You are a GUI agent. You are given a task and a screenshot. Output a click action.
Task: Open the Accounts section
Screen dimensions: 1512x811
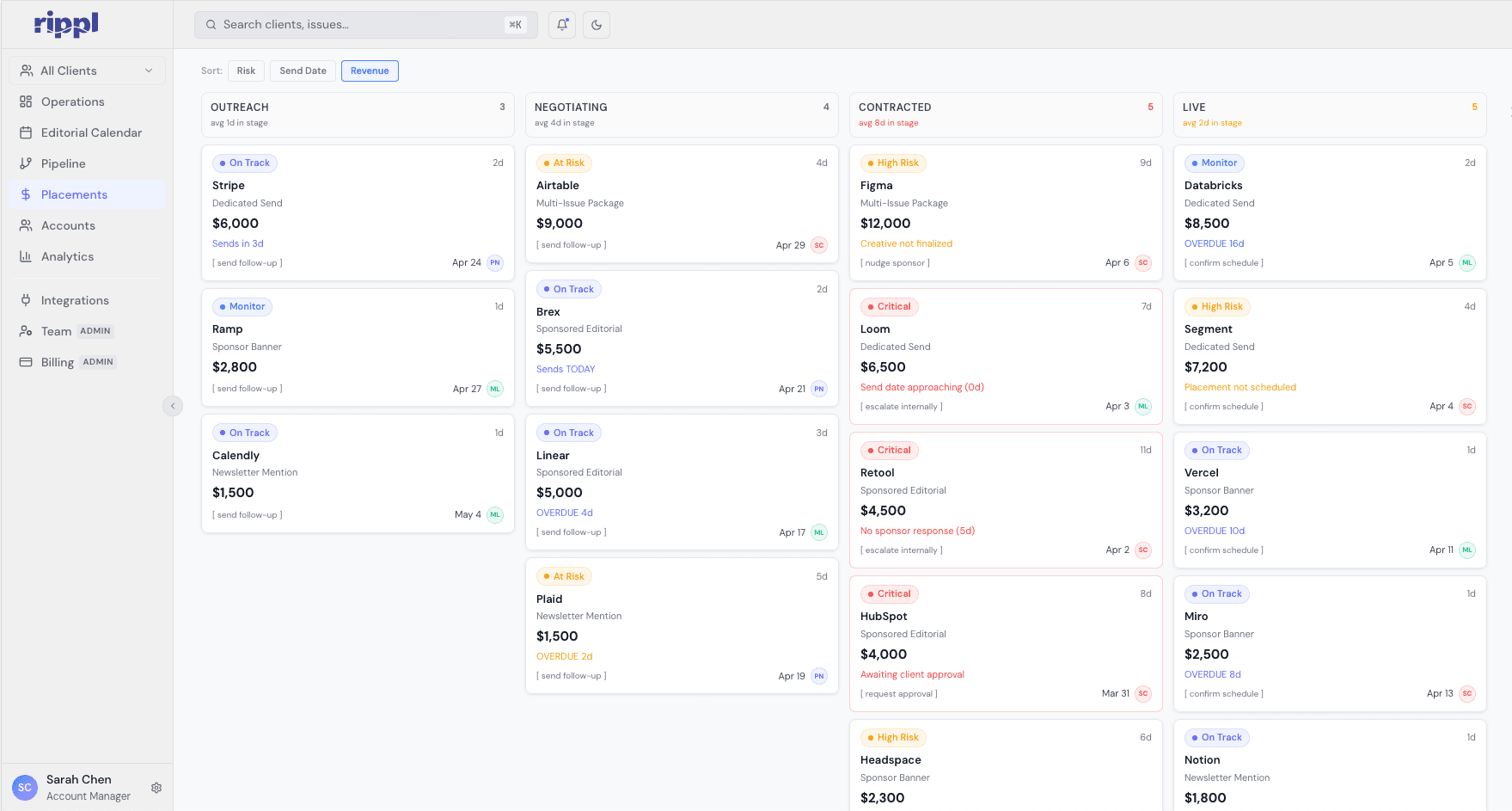click(67, 225)
